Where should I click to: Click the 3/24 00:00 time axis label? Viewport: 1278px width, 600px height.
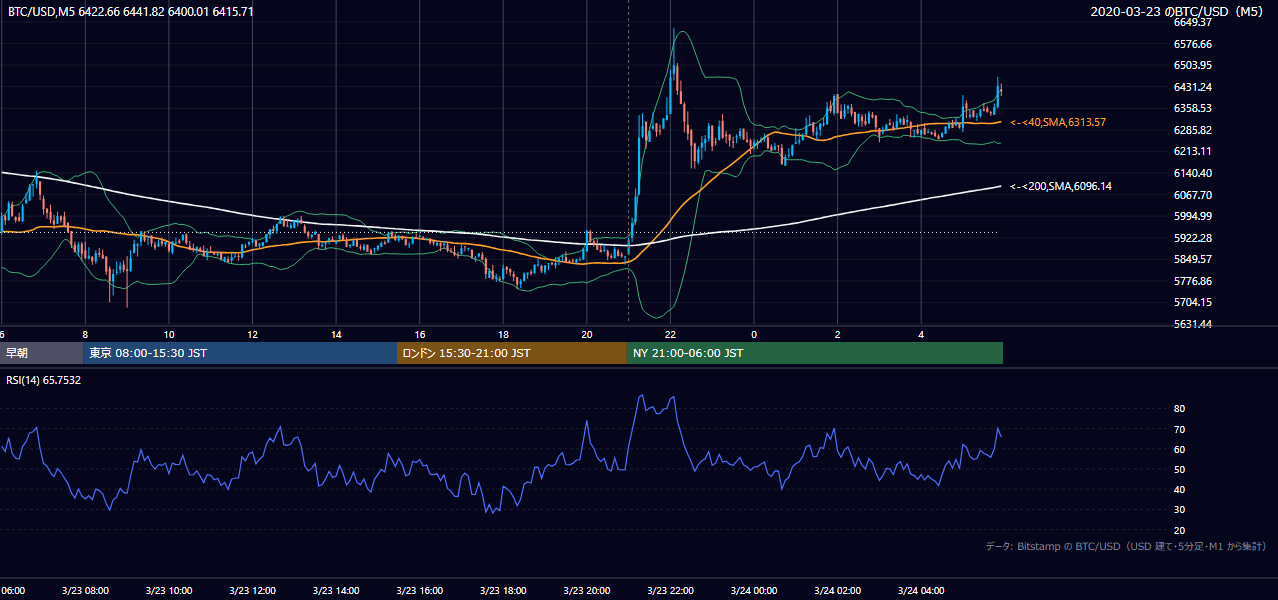point(754,591)
